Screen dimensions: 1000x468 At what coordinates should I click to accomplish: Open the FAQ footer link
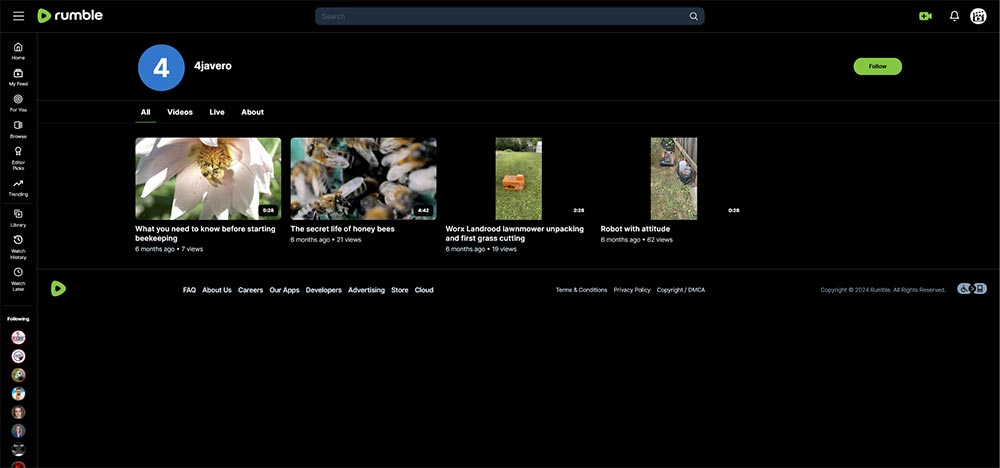click(189, 290)
